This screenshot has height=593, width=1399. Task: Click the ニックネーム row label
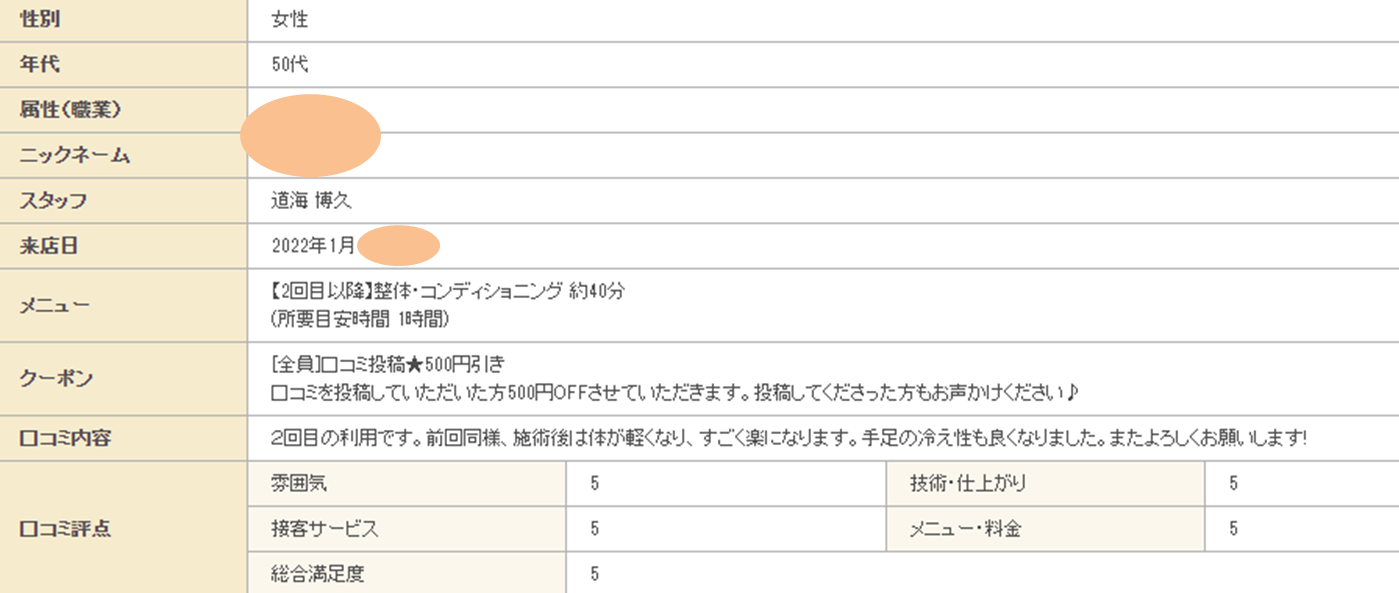click(75, 156)
